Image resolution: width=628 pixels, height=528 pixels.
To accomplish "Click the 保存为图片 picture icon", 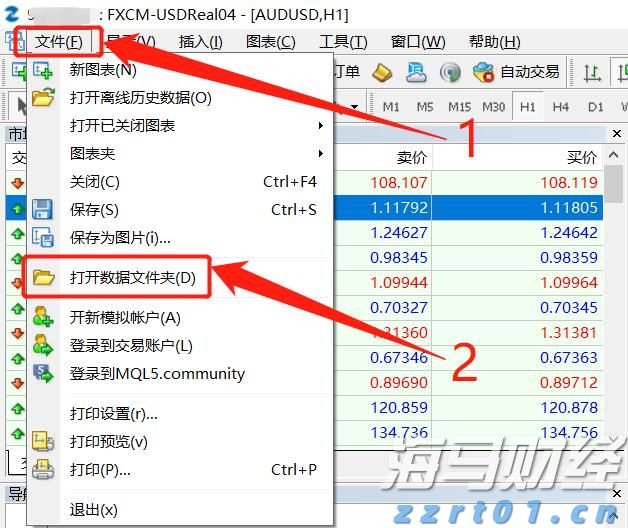I will pos(42,238).
